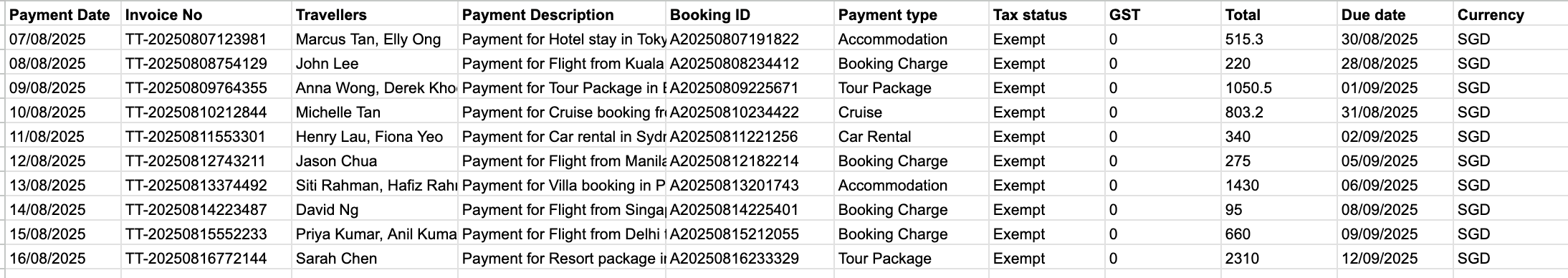Click the Cruise payment type cell
This screenshot has height=278, width=1568.
tap(912, 112)
